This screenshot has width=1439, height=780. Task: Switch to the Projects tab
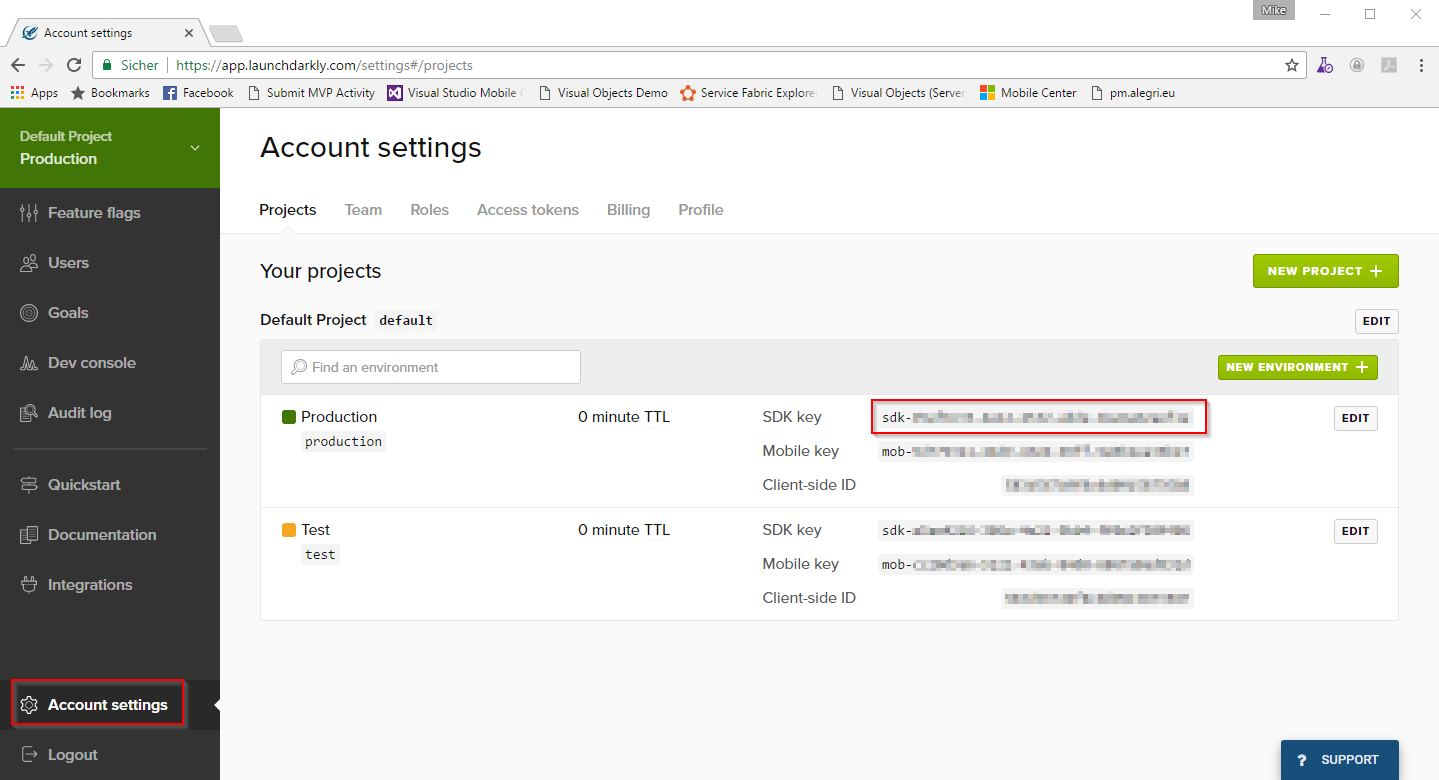288,210
